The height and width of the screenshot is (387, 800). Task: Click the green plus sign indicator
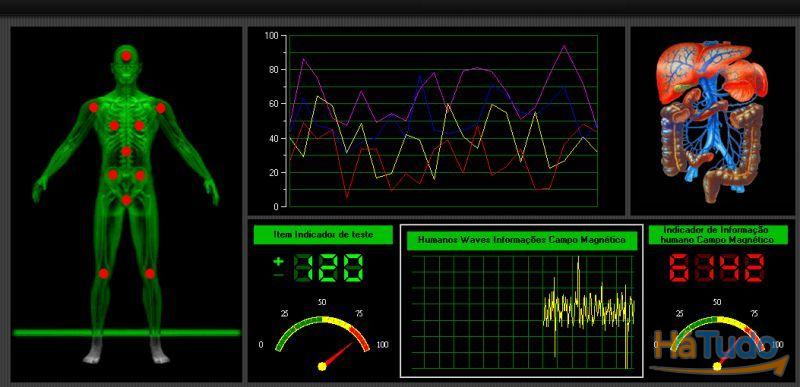(x=278, y=262)
